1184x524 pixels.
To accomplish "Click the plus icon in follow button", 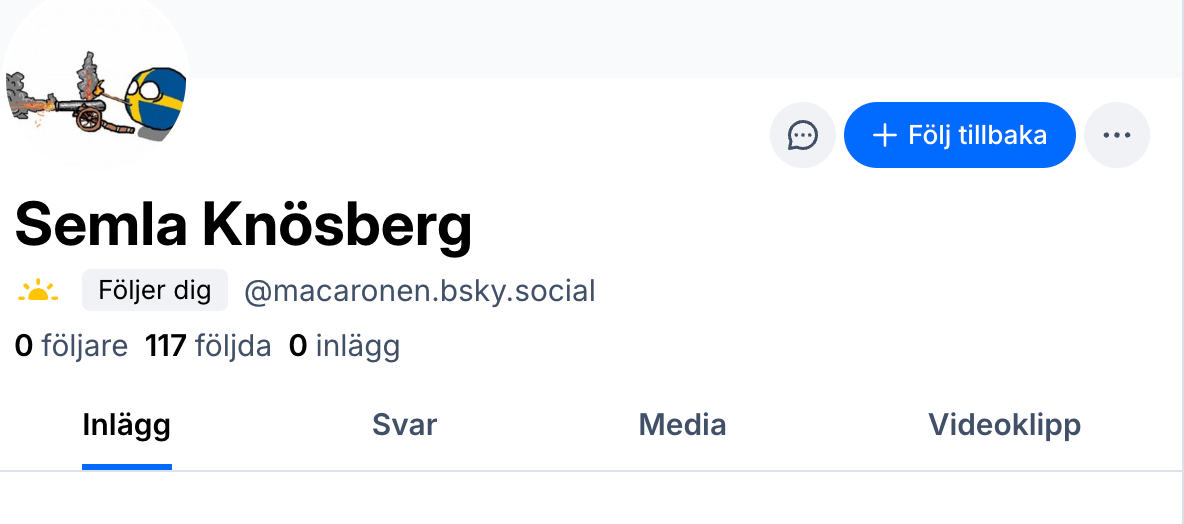I will 884,135.
